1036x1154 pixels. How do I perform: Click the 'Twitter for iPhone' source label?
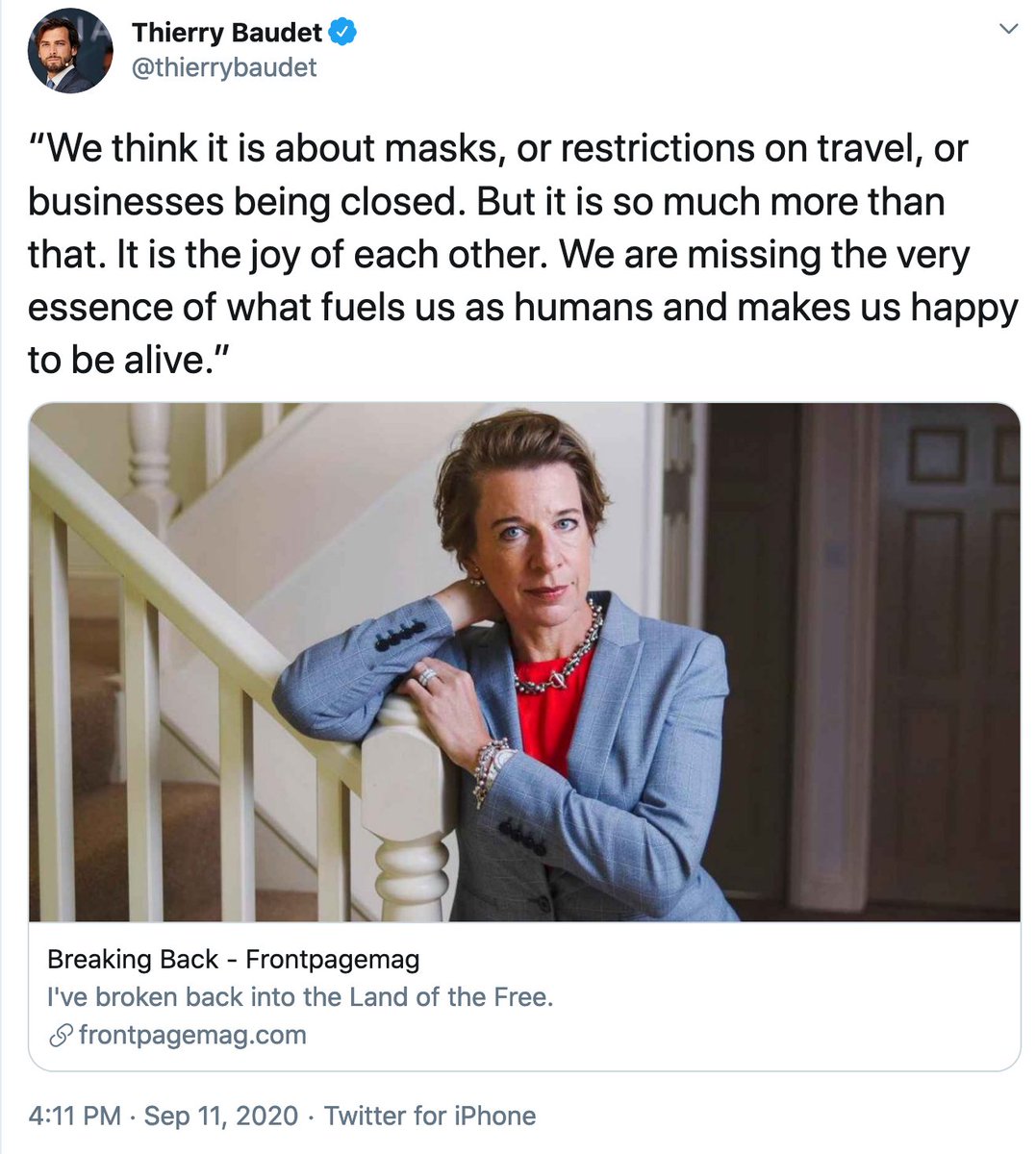[x=430, y=1116]
